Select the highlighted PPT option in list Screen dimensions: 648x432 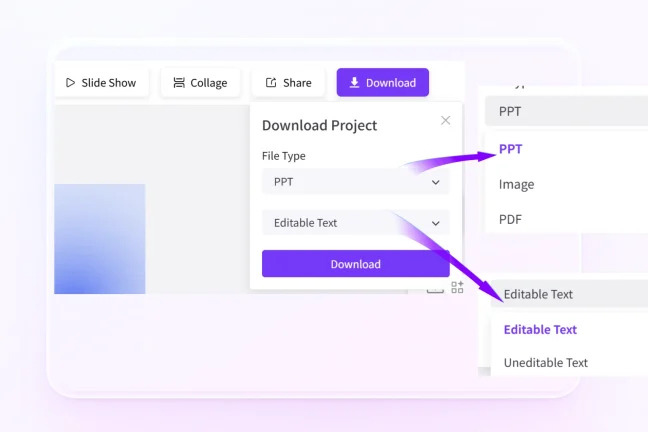[511, 149]
